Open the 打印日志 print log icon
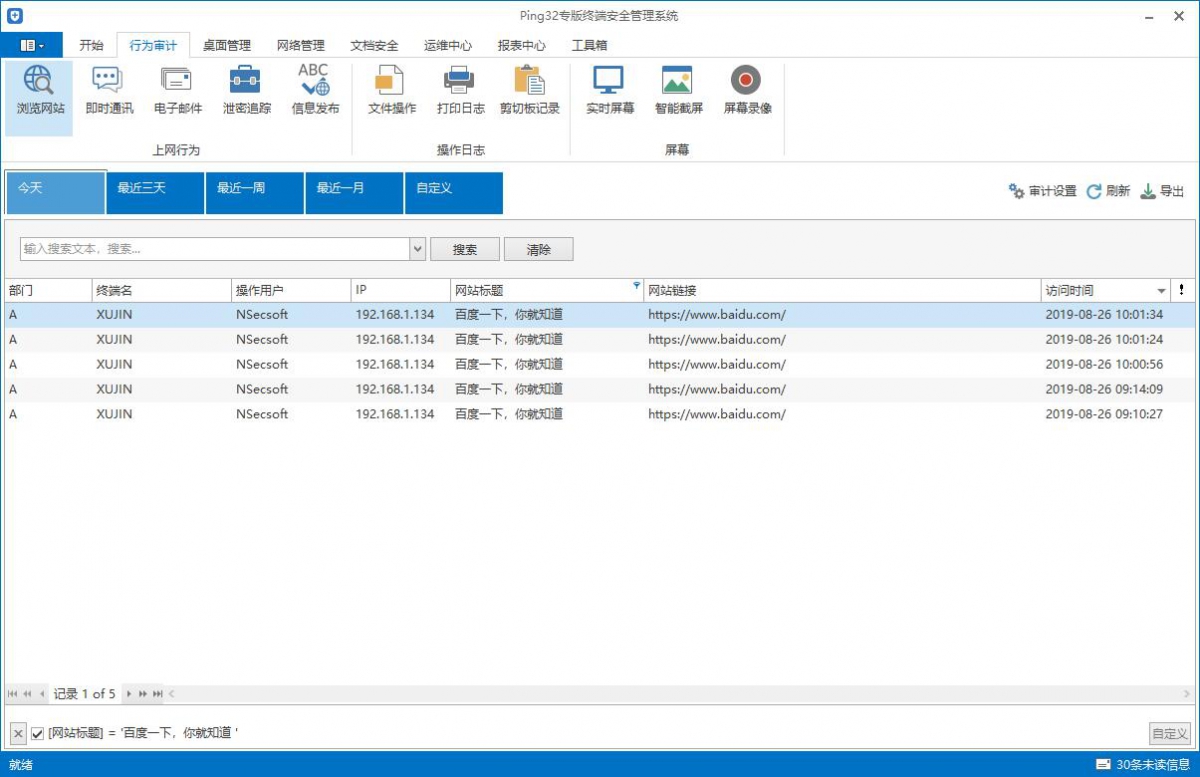The image size is (1200, 777). pos(460,92)
